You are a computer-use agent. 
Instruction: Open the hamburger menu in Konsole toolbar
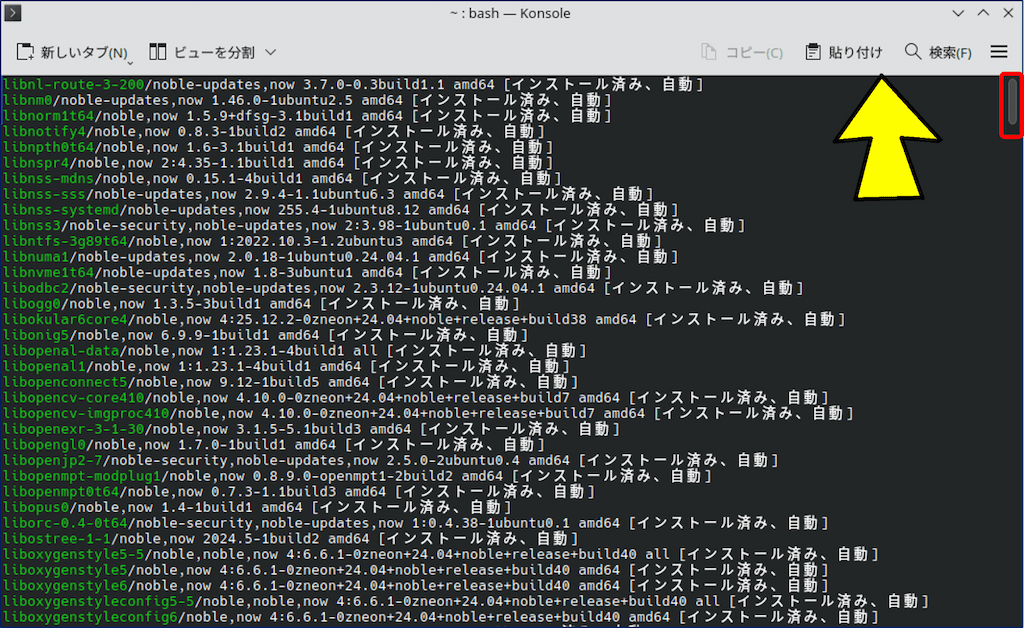point(998,51)
